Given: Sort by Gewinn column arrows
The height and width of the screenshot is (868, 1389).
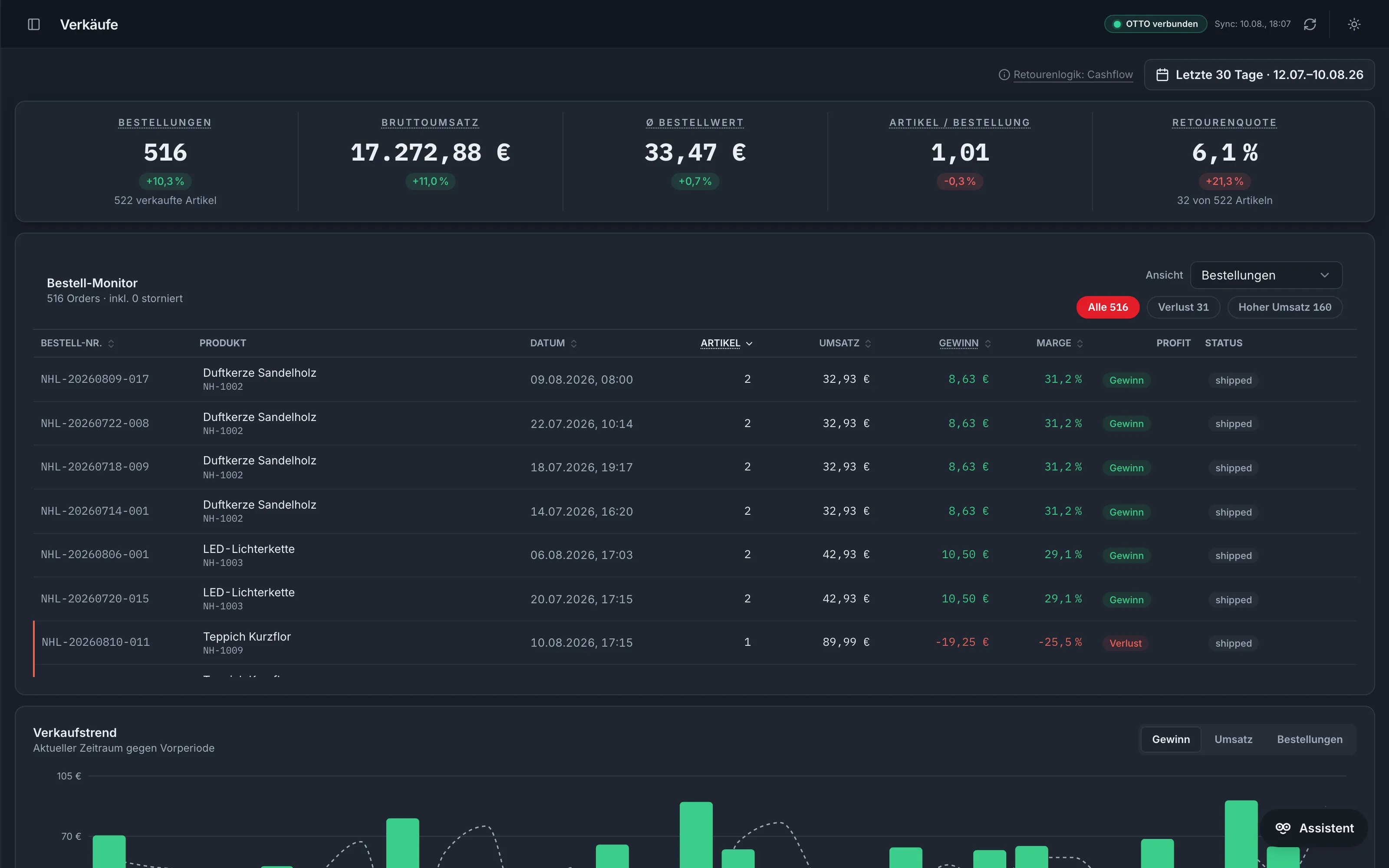Looking at the screenshot, I should point(988,343).
